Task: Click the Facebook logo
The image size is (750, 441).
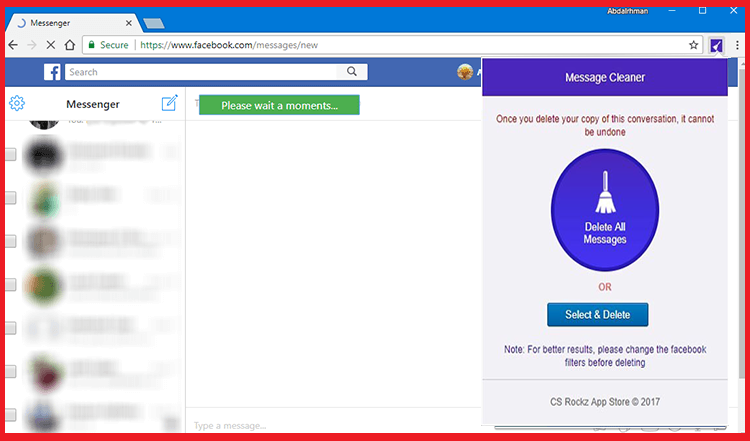Action: pyautogui.click(x=52, y=72)
